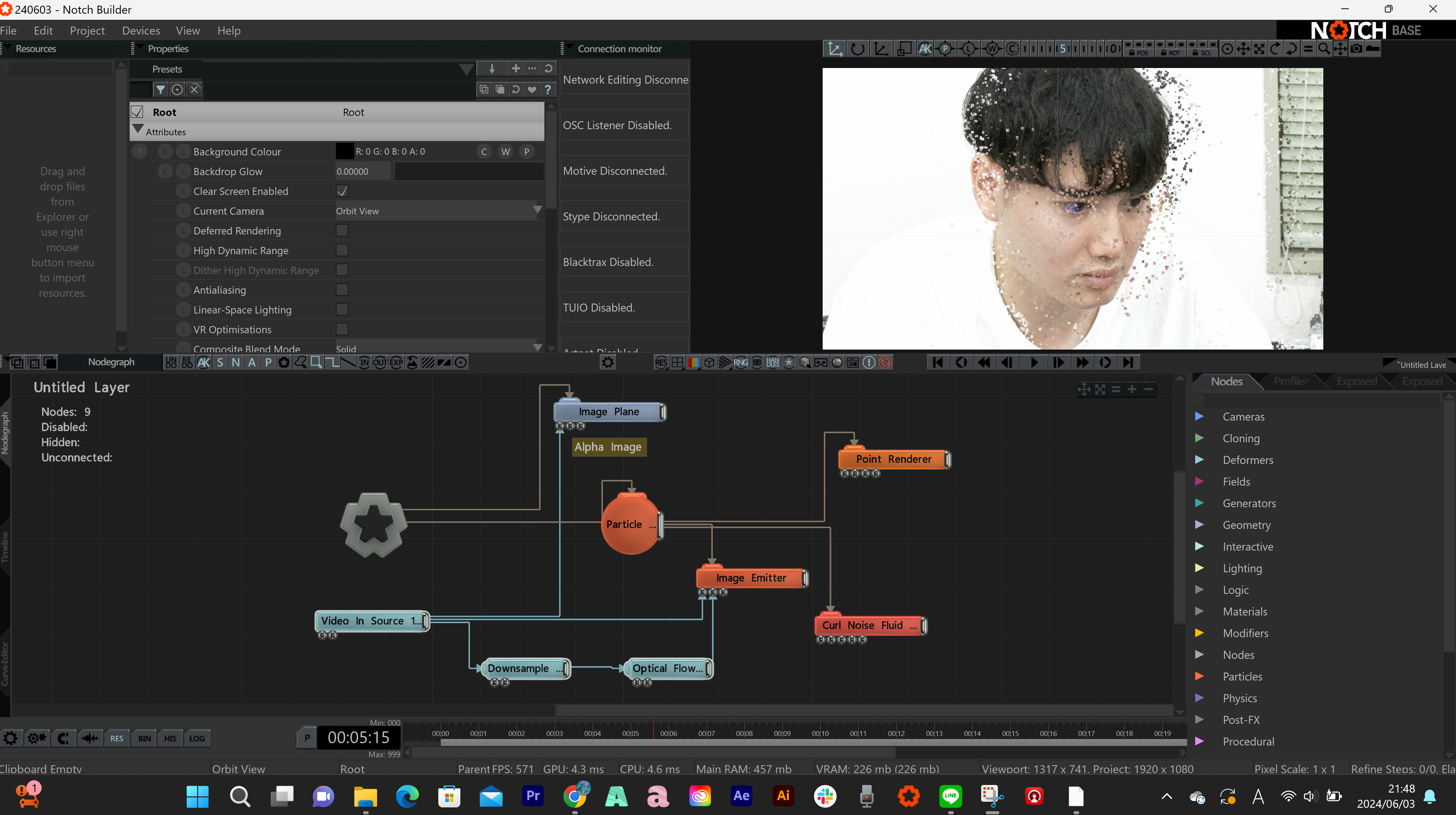Disable the Clear Screen Enabled checkbox

pos(342,191)
